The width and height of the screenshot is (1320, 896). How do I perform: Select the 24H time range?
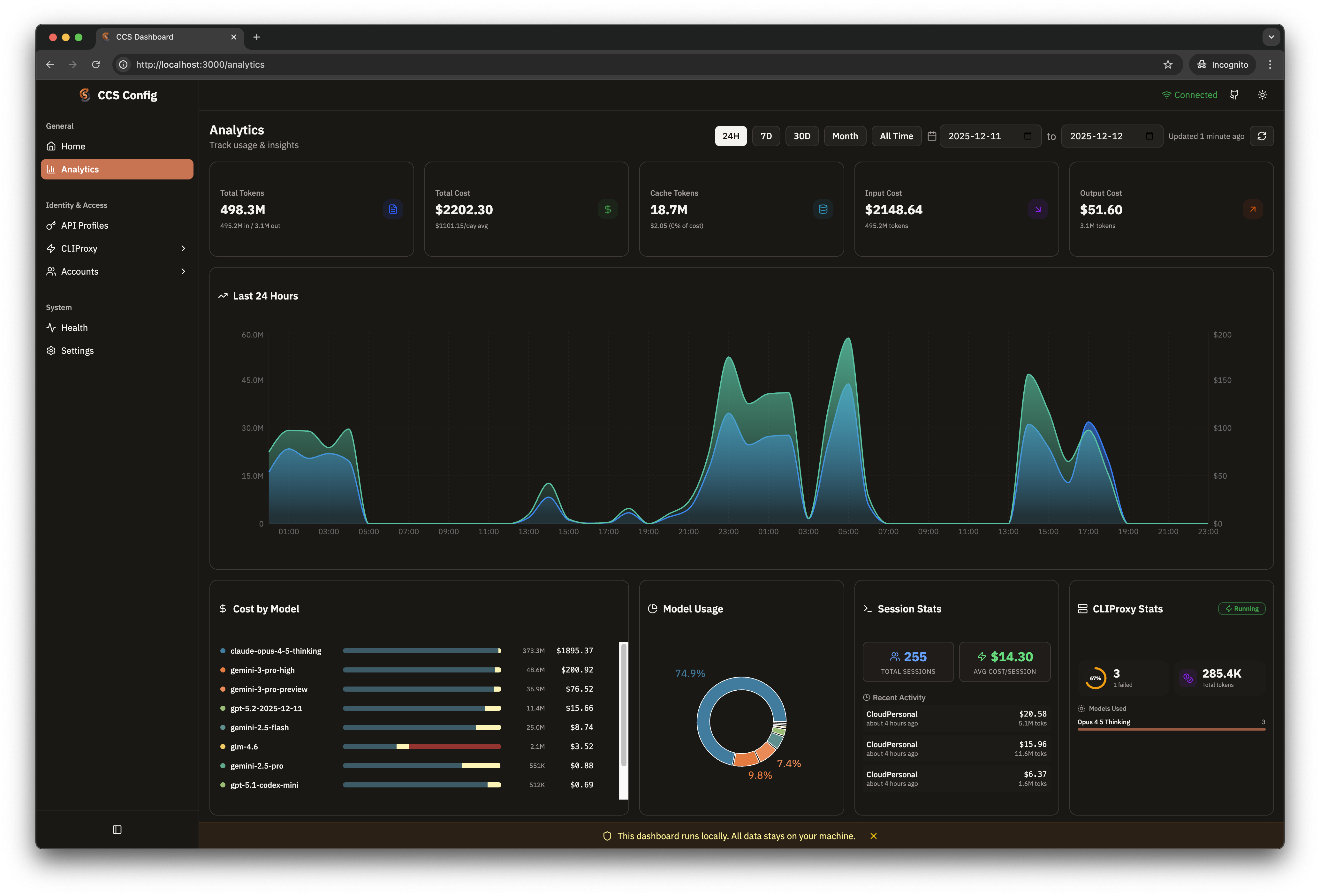(731, 136)
